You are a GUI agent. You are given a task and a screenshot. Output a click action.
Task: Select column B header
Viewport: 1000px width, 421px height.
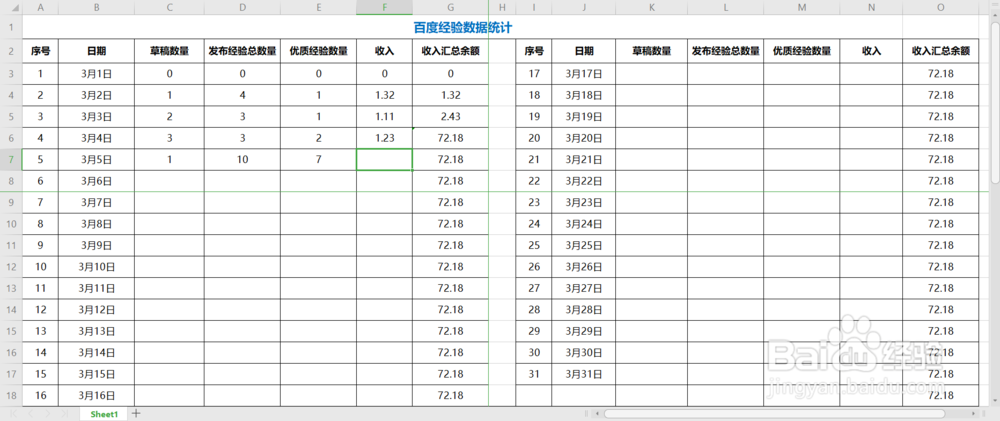click(96, 7)
